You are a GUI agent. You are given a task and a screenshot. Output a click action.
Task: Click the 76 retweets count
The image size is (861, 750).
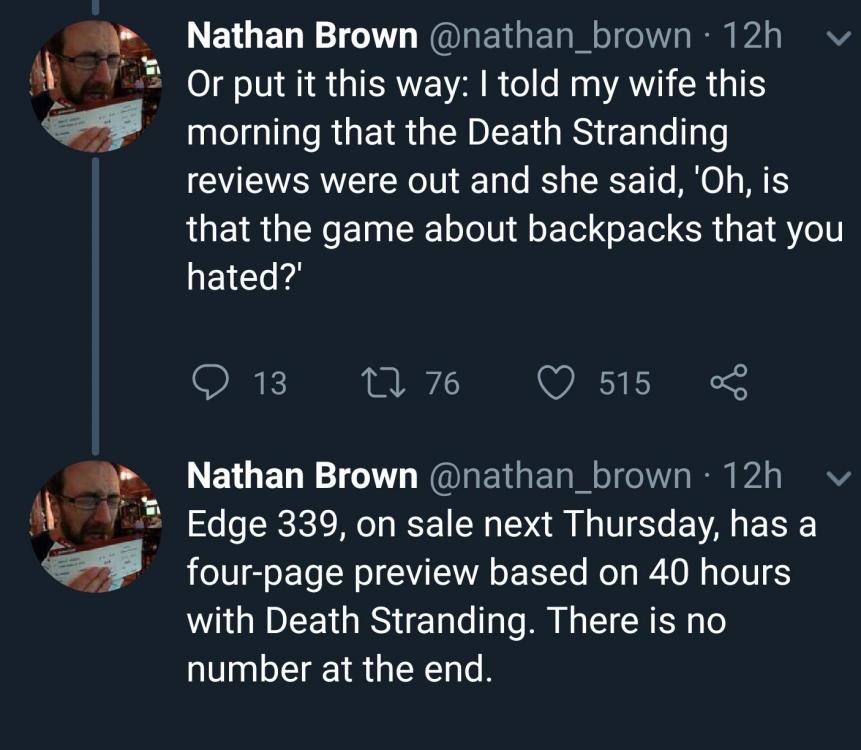pyautogui.click(x=443, y=383)
